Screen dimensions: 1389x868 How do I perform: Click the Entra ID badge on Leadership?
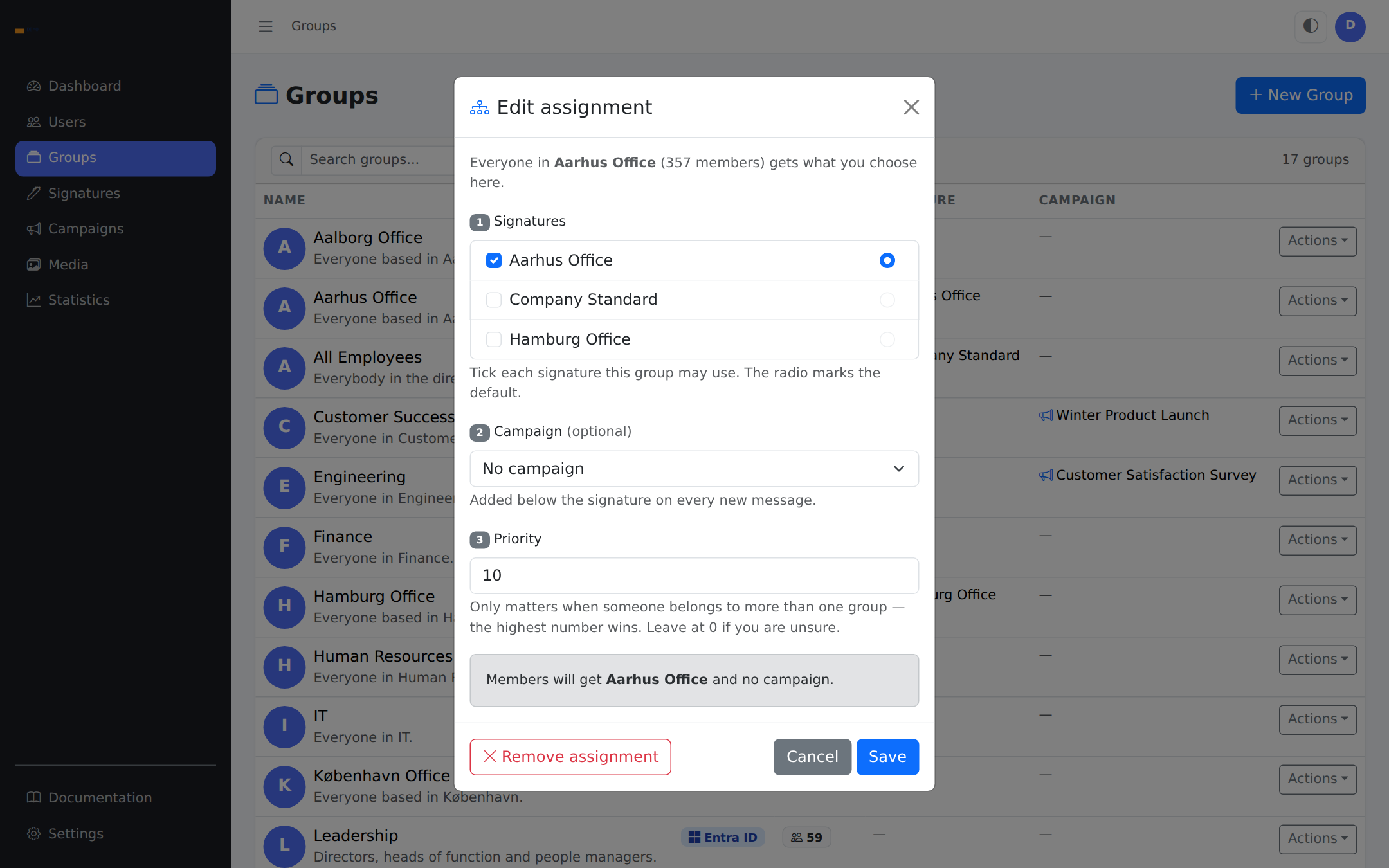723,837
